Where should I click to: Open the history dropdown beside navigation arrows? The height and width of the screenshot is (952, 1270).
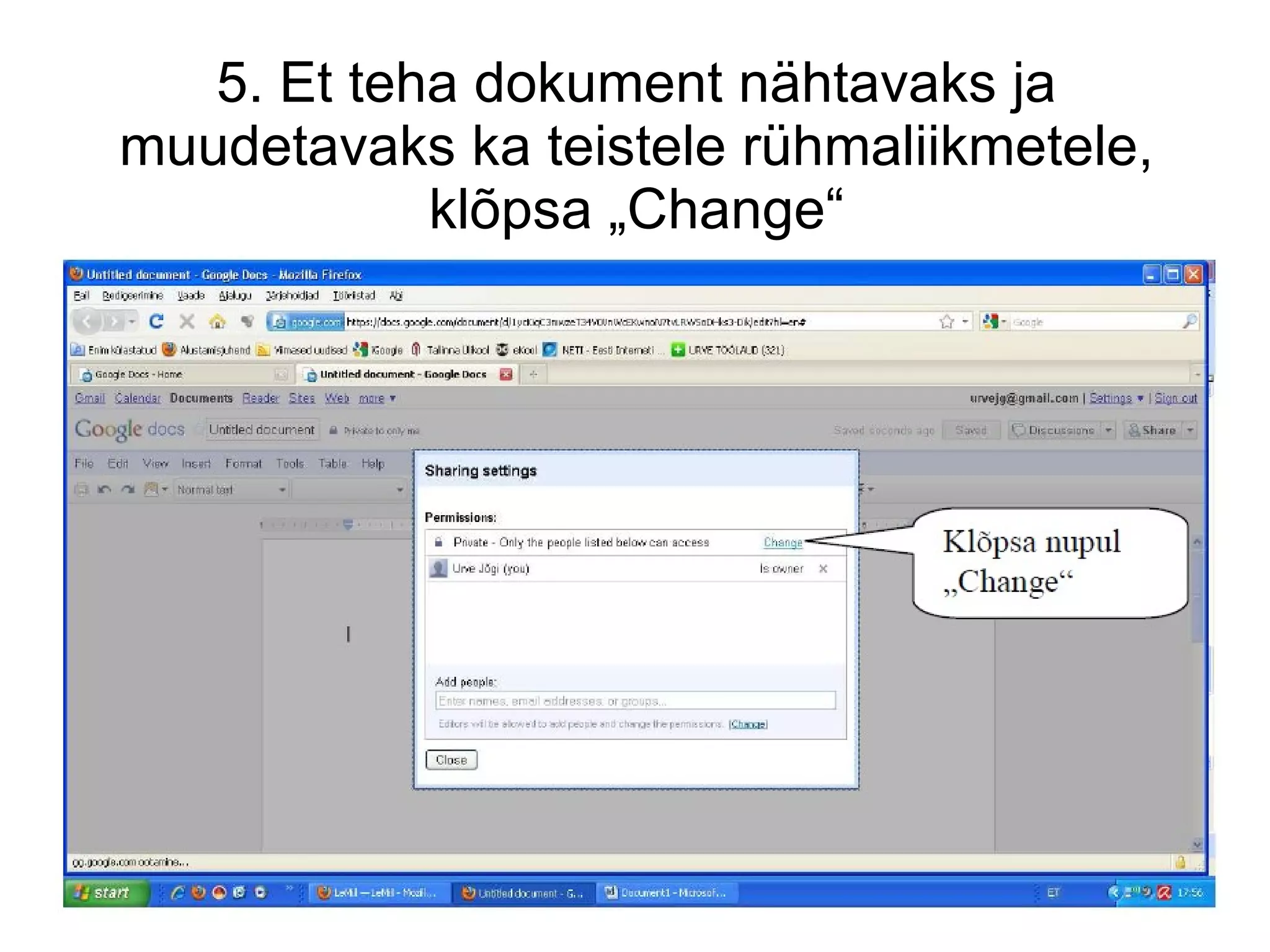(x=131, y=322)
